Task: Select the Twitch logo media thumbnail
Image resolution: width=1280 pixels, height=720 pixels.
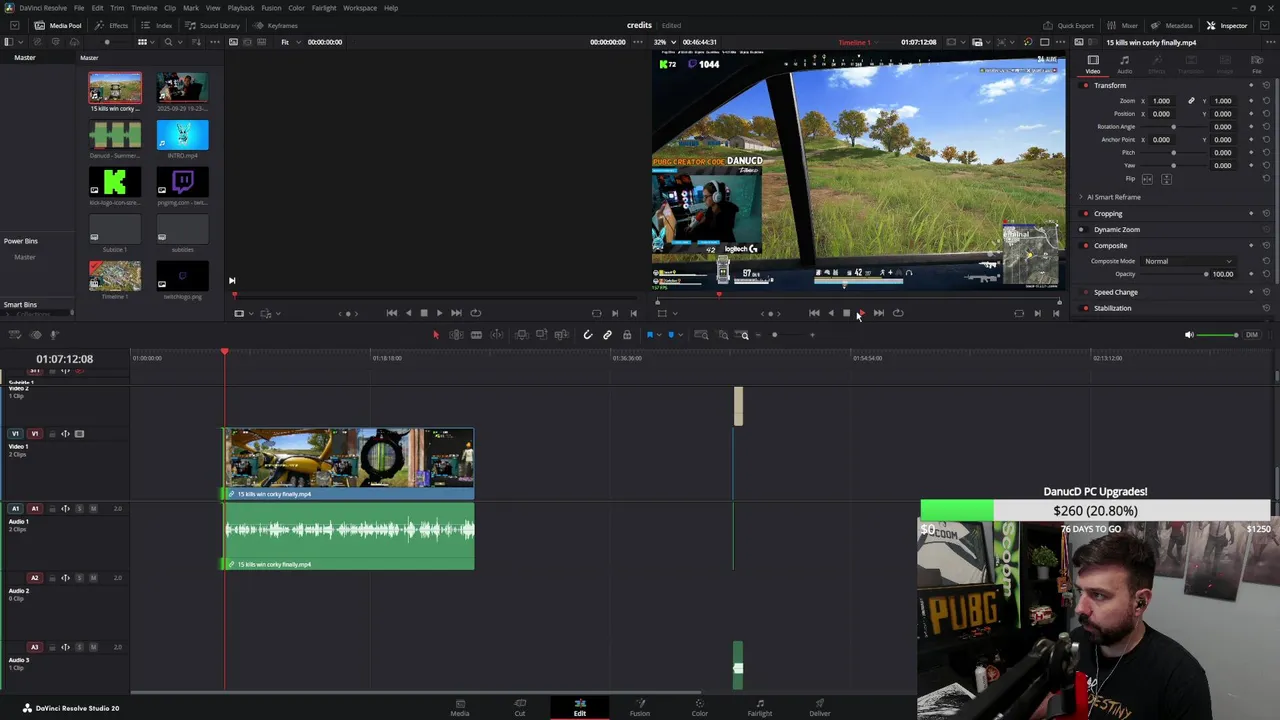Action: click(183, 182)
